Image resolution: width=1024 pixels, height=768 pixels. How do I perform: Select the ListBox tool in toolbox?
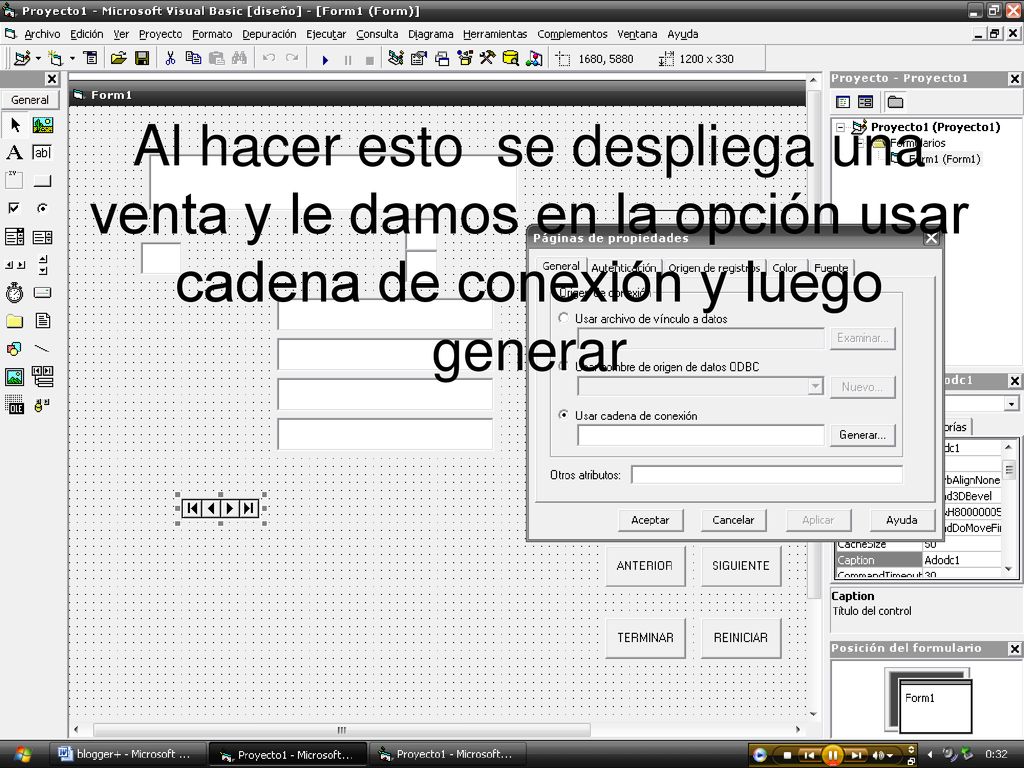tap(42, 236)
